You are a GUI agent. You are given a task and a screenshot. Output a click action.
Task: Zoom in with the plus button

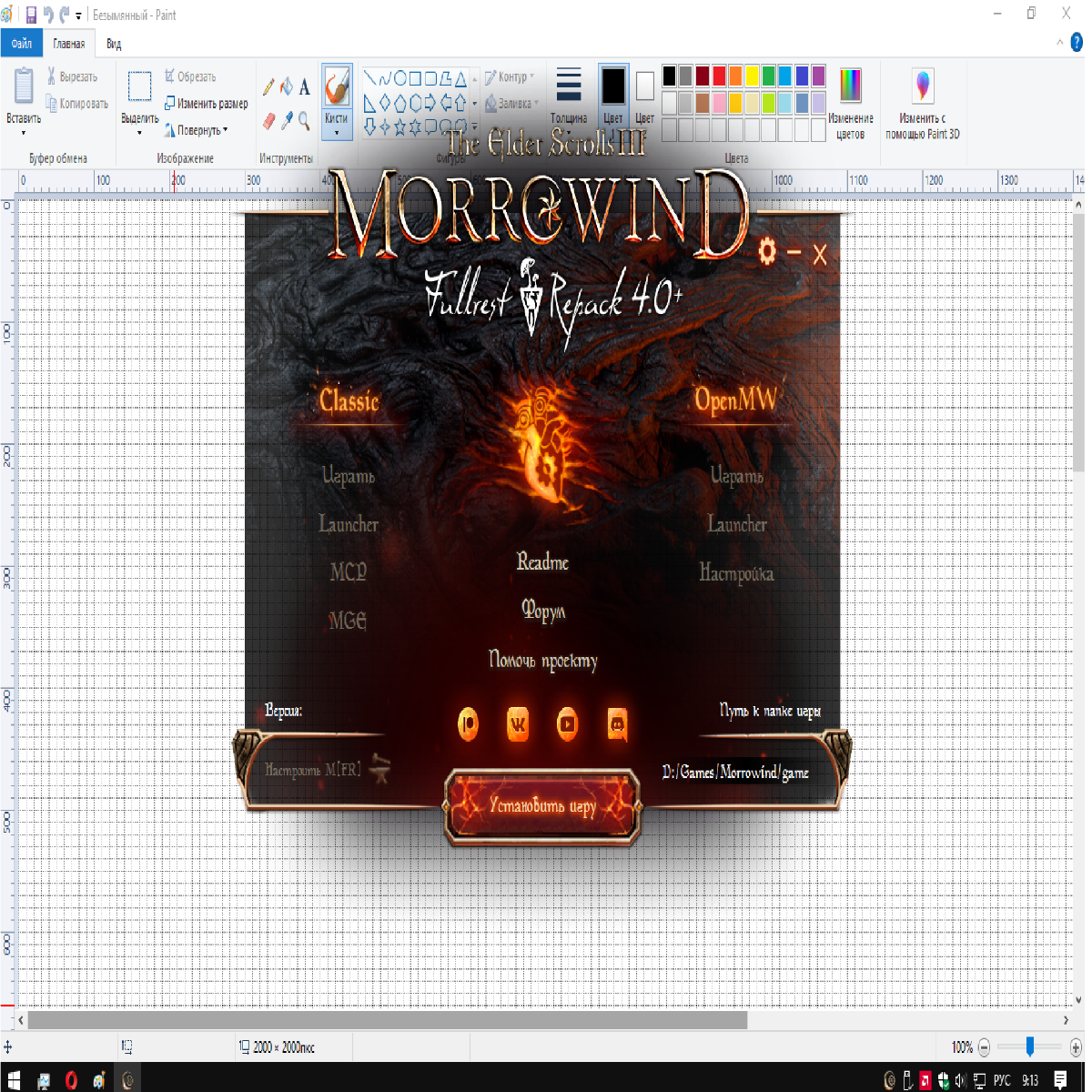click(1076, 1047)
